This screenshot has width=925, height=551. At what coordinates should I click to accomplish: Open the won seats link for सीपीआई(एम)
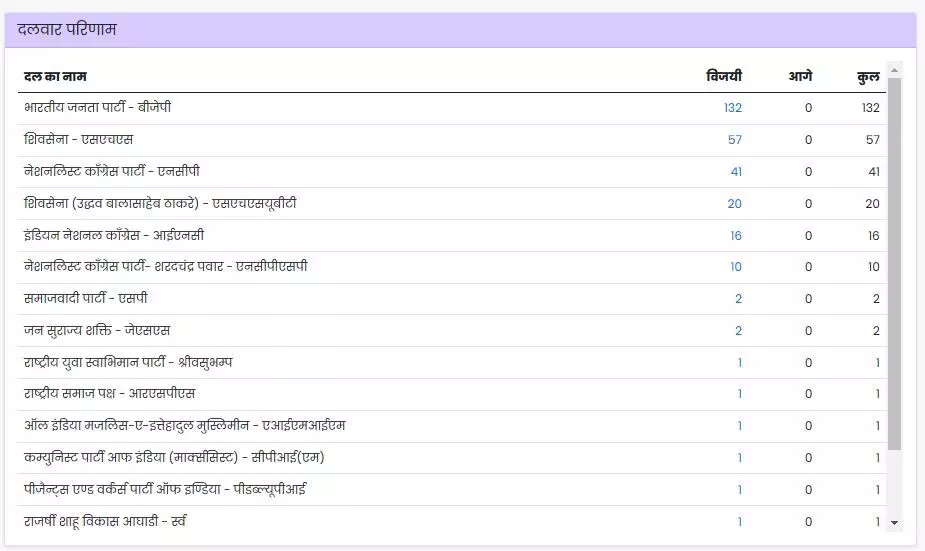pyautogui.click(x=740, y=458)
